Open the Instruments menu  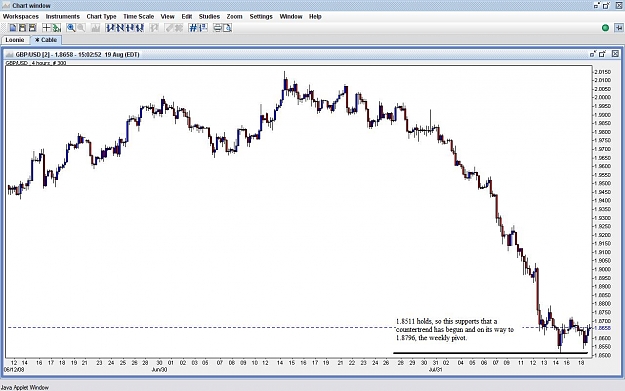63,16
